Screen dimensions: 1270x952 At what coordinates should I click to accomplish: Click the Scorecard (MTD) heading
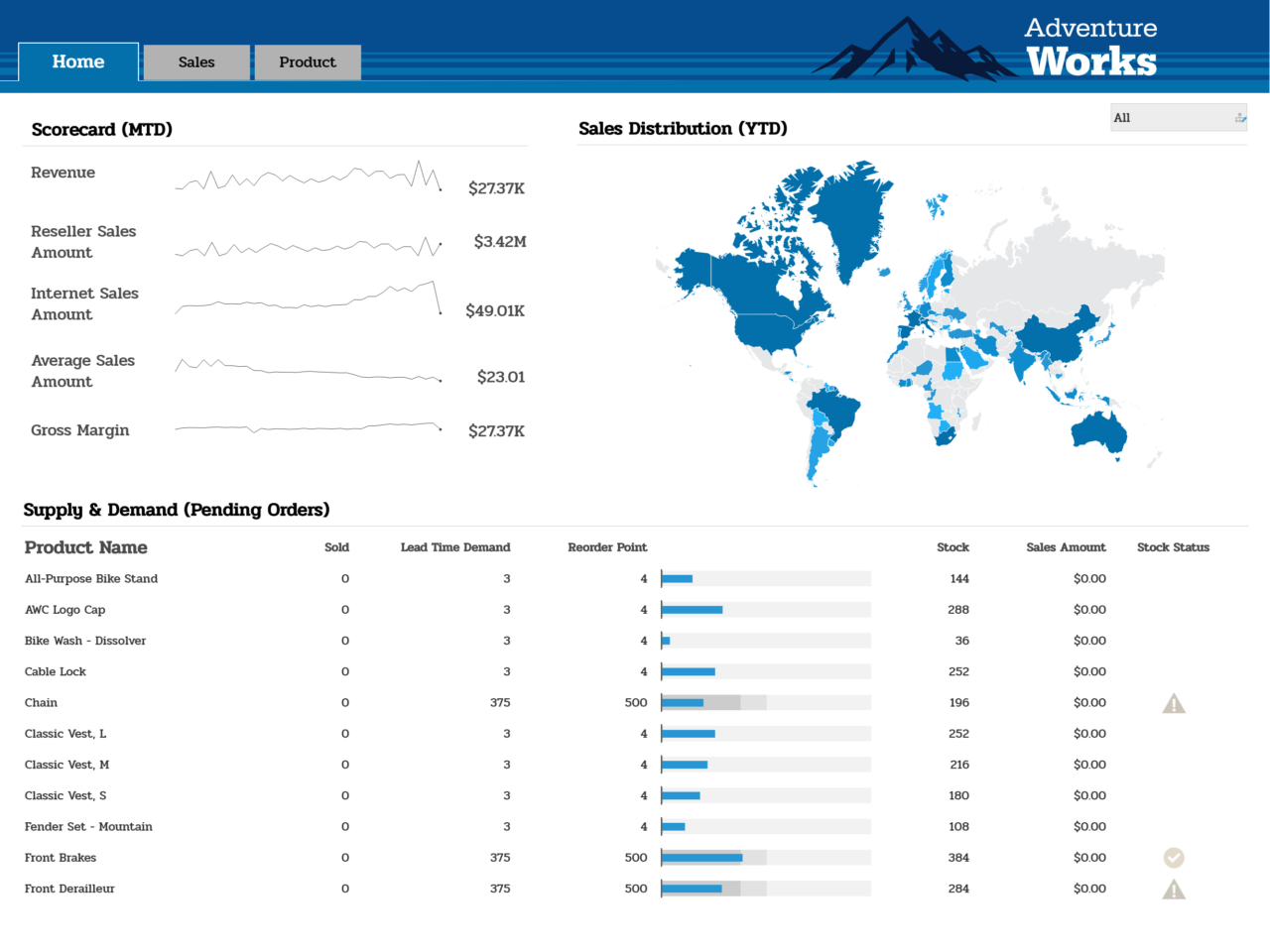click(x=102, y=129)
